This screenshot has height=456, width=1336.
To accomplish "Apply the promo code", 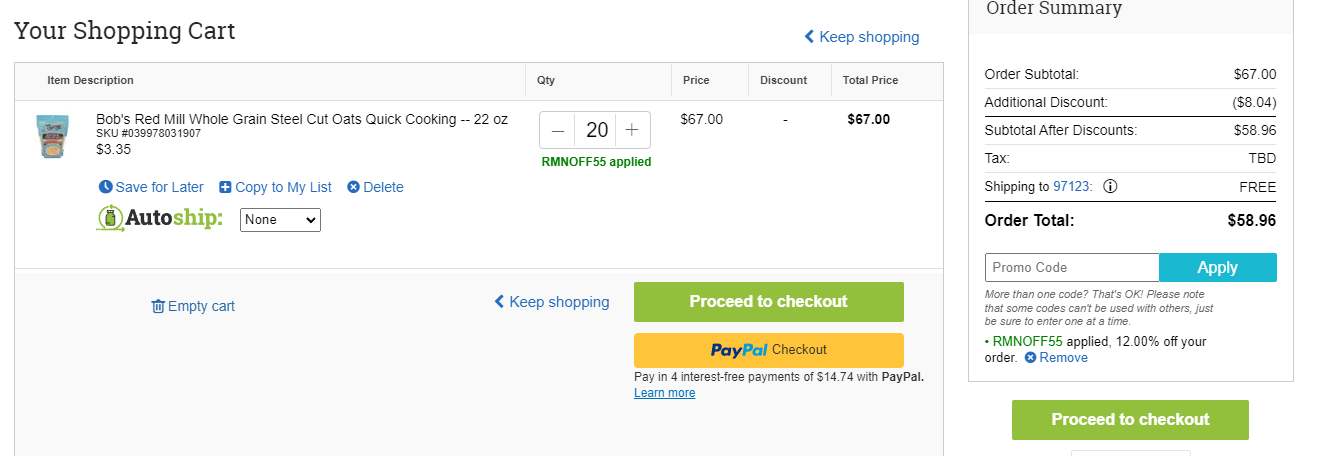I will coord(1218,267).
